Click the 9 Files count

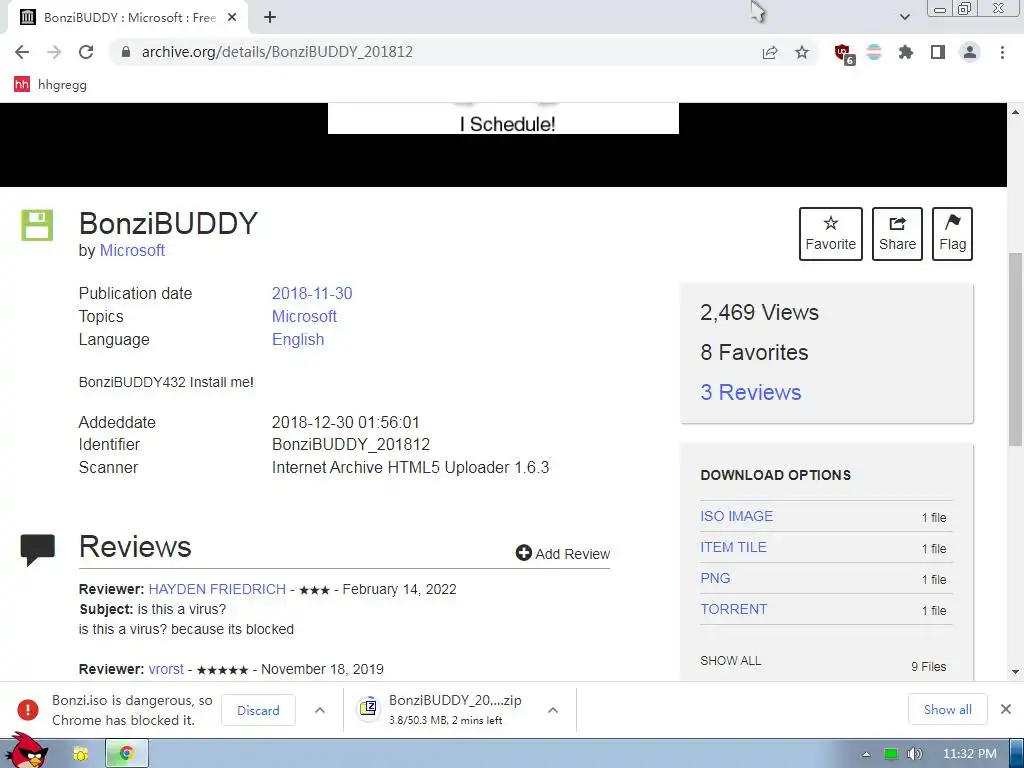[x=929, y=666]
